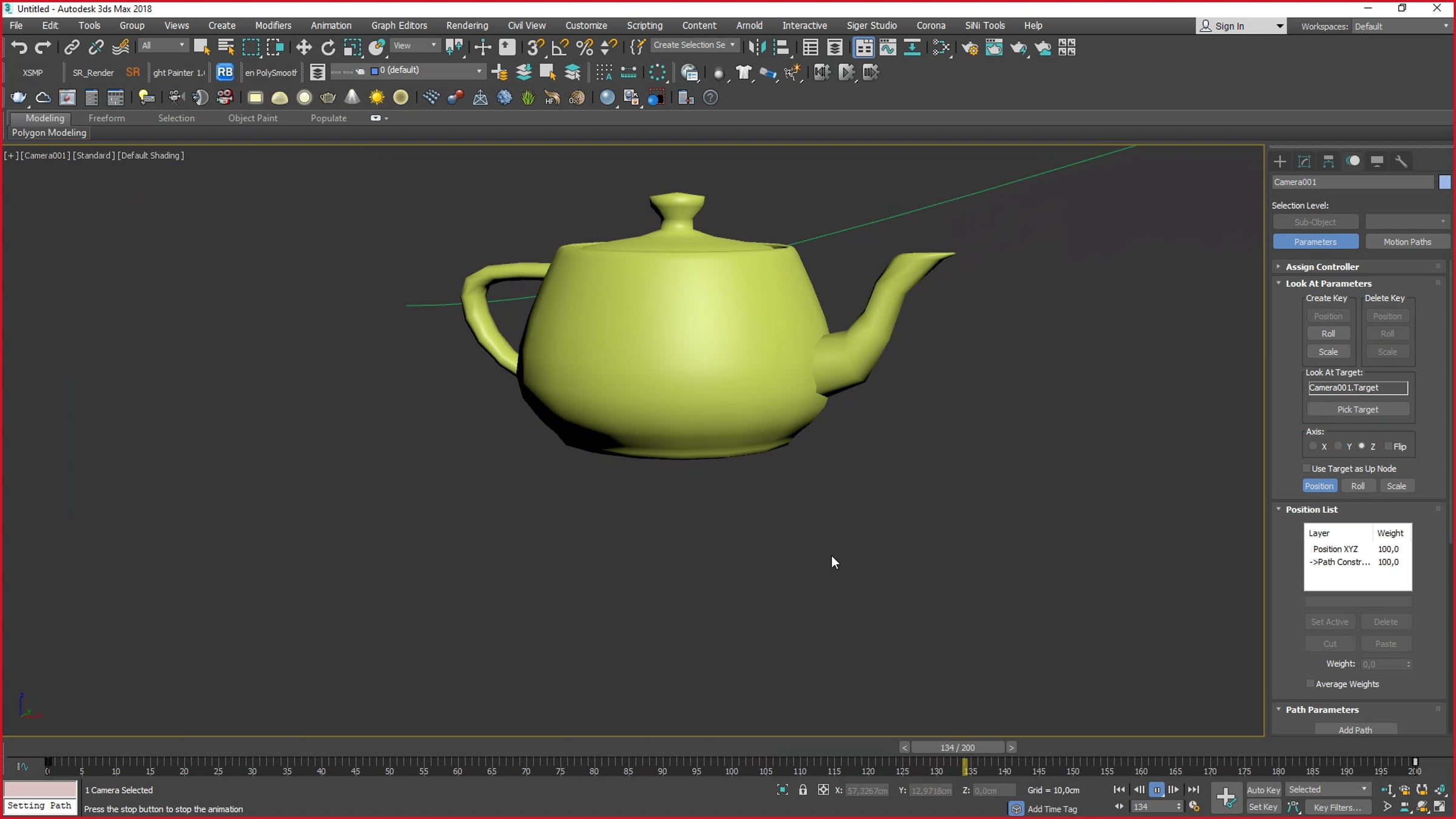This screenshot has height=819, width=1456.
Task: Open the Animation menu
Action: [331, 25]
